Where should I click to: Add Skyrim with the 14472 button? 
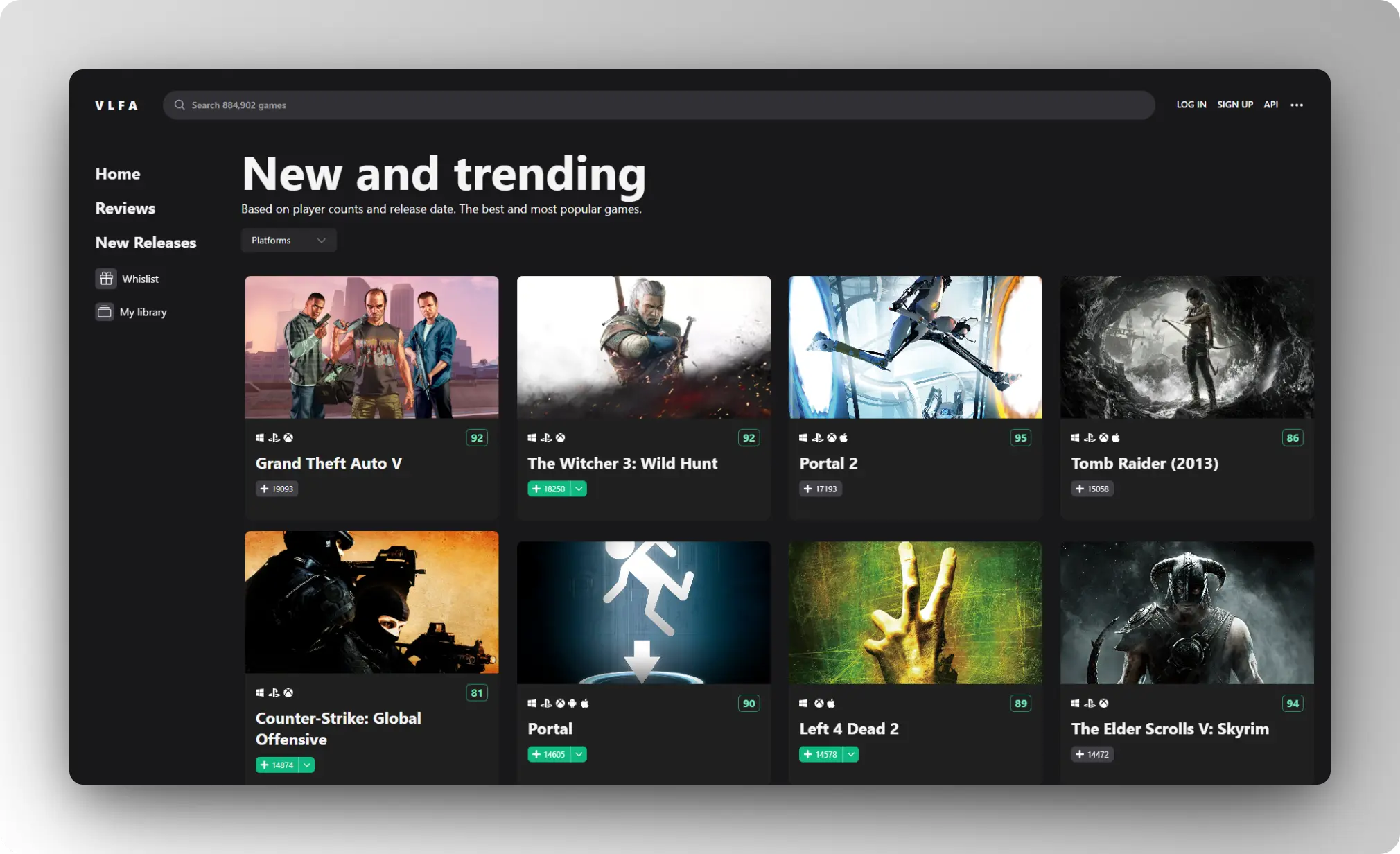click(x=1092, y=754)
